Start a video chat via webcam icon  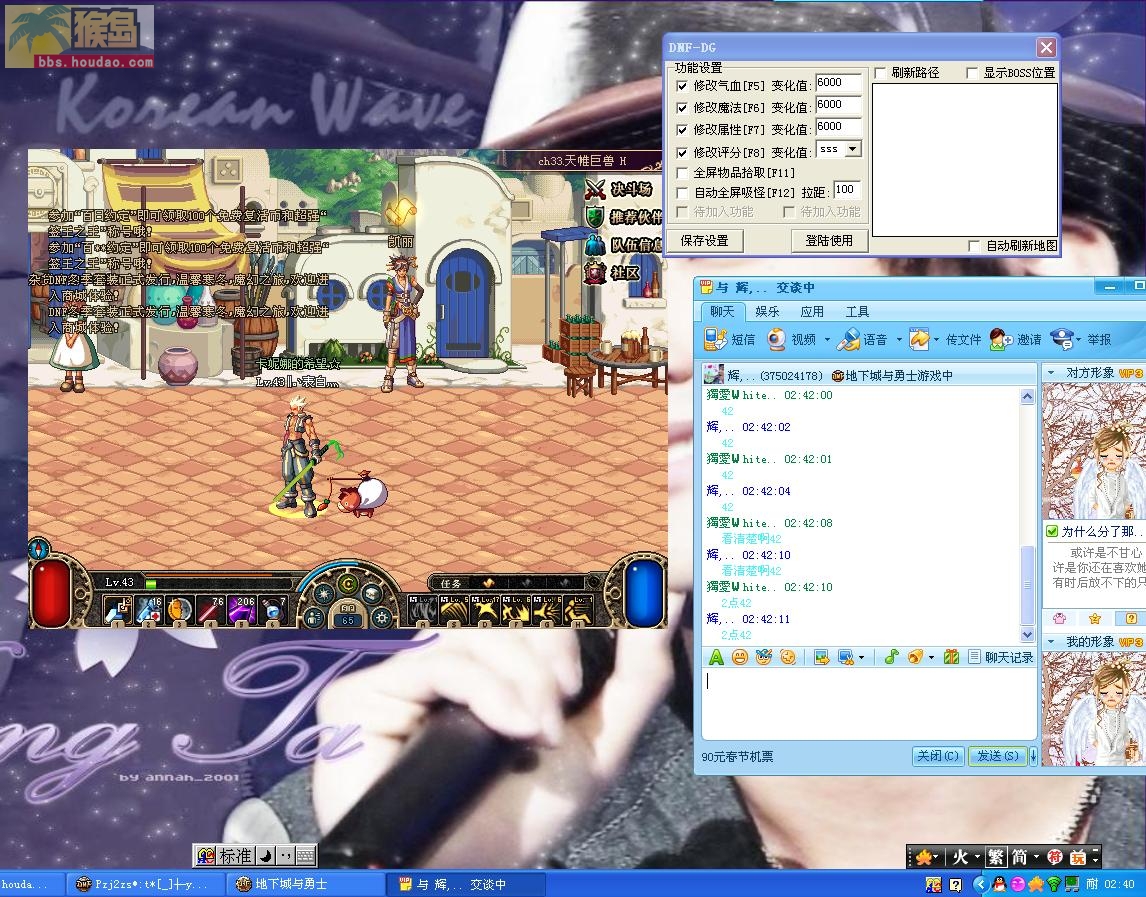(776, 339)
